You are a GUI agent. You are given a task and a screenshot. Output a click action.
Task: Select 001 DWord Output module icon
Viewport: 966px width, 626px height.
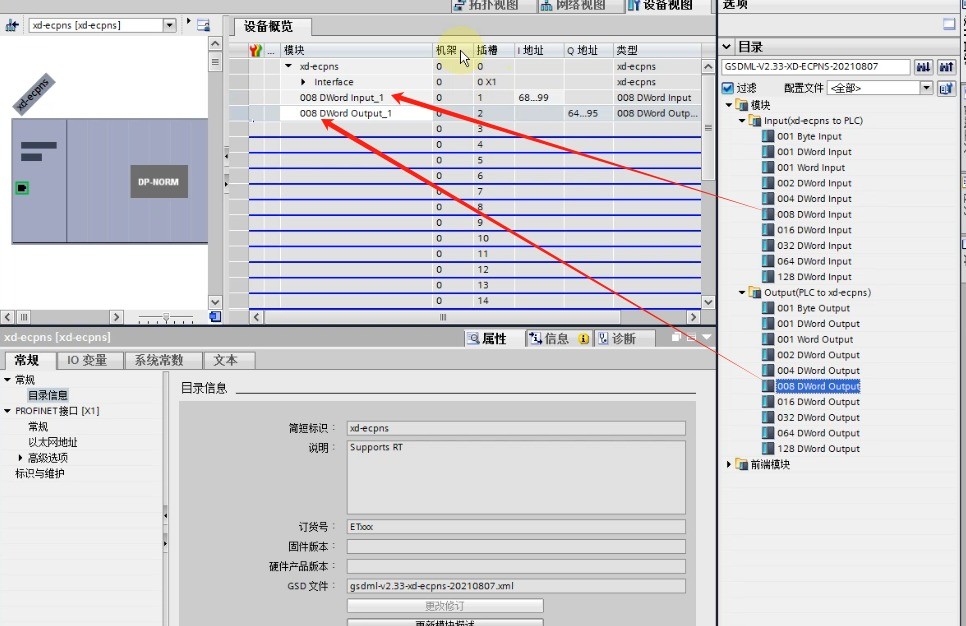point(768,323)
